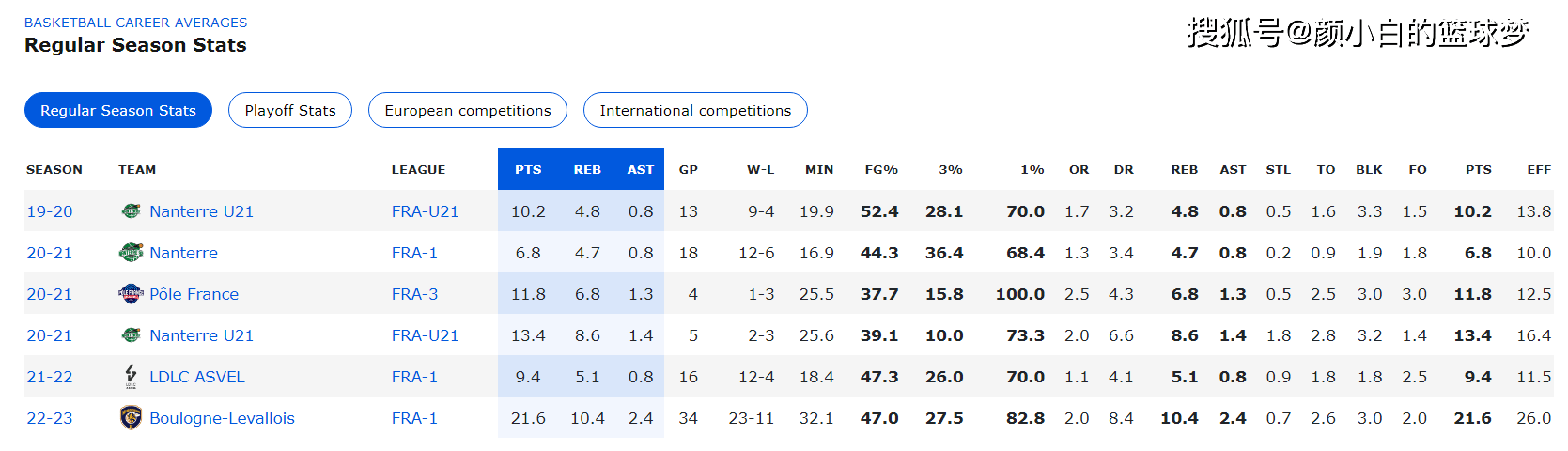Select Regular Season Stats tab
The image size is (1568, 451).
(x=118, y=110)
